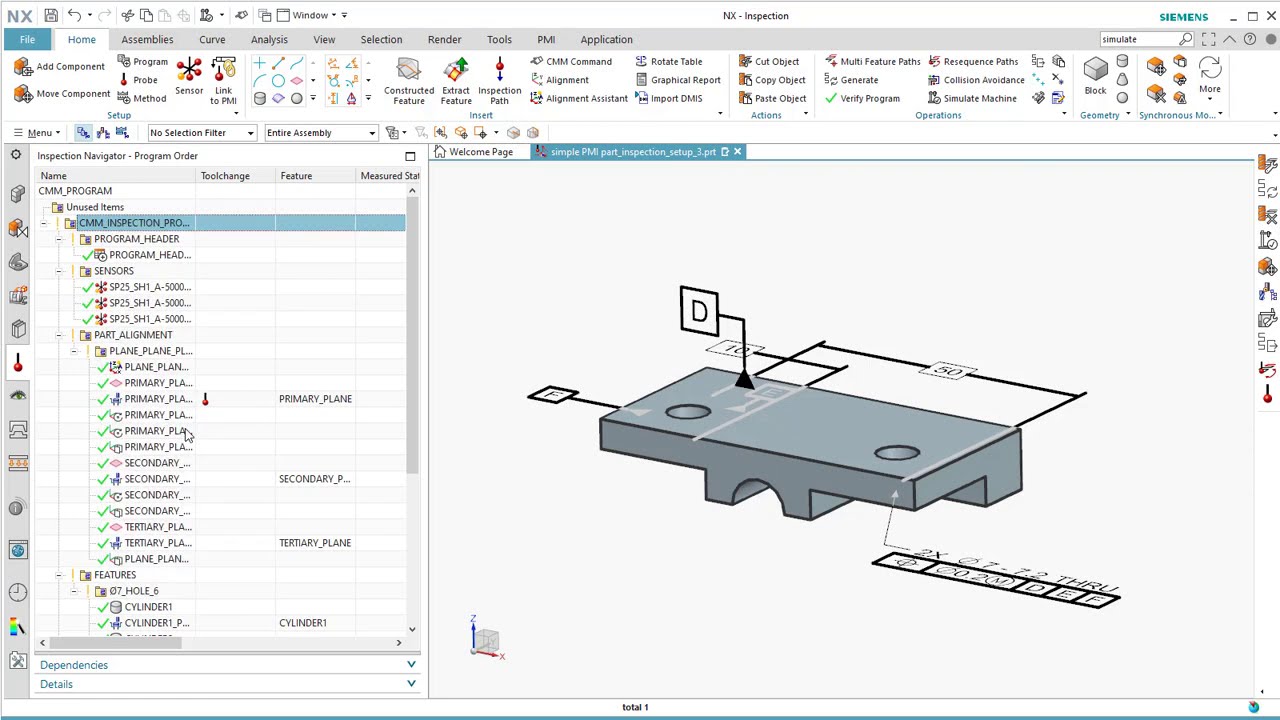This screenshot has height=720, width=1280.
Task: Open the File menu
Action: [27, 39]
